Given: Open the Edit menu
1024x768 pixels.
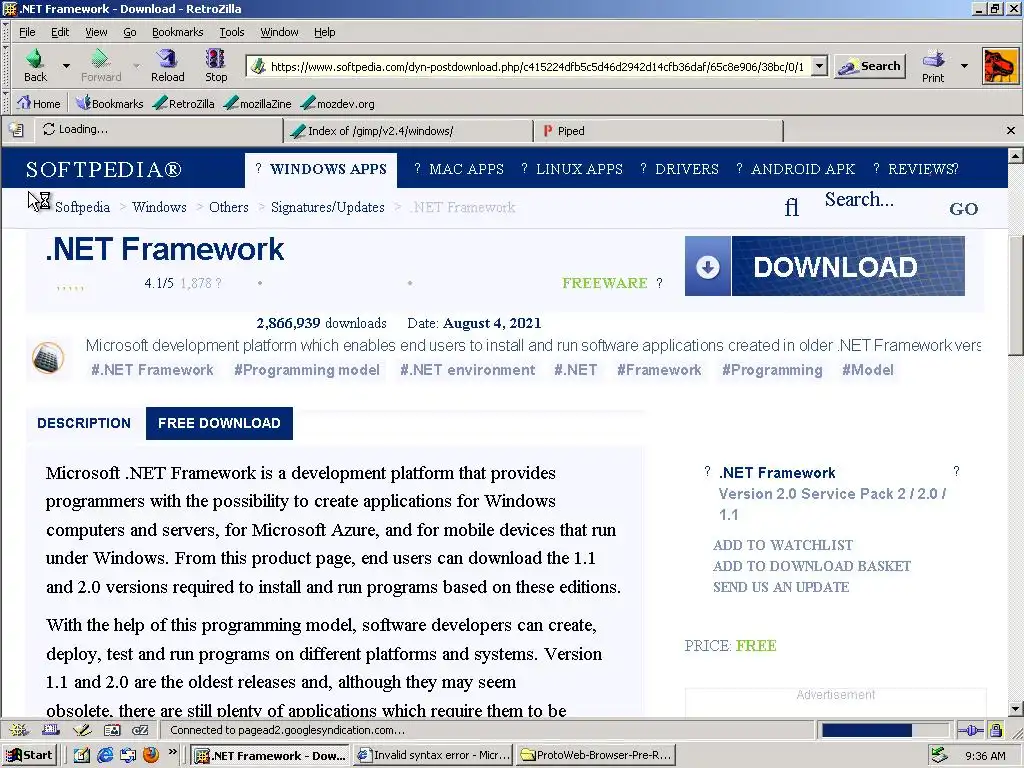Looking at the screenshot, I should click(59, 32).
